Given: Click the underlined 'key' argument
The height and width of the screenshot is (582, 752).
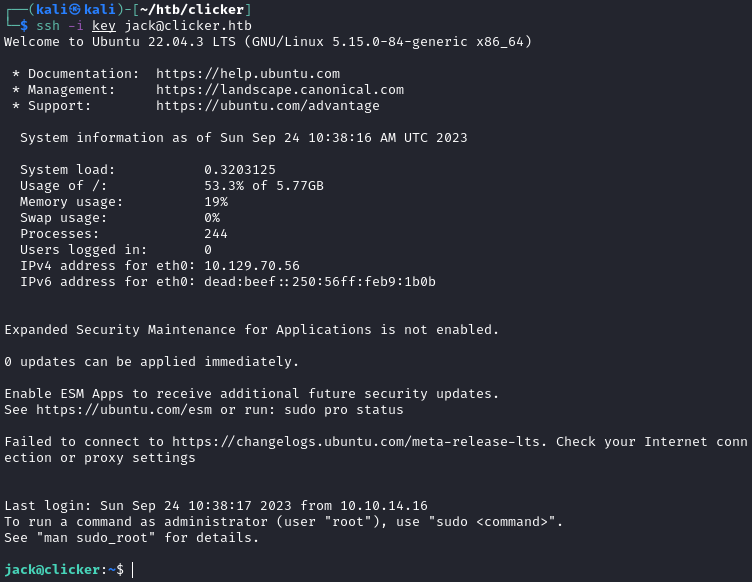Looking at the screenshot, I should point(104,26).
